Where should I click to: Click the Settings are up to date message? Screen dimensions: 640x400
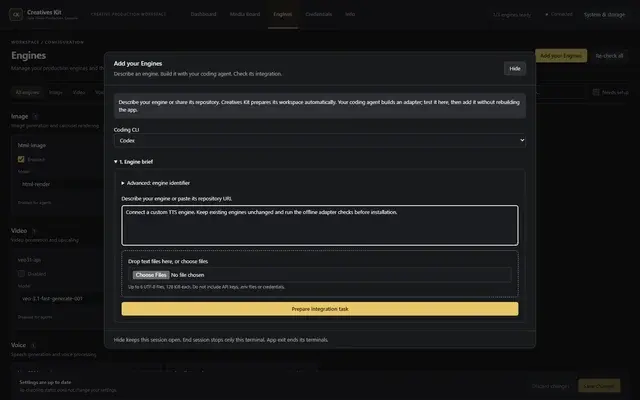coord(45,382)
